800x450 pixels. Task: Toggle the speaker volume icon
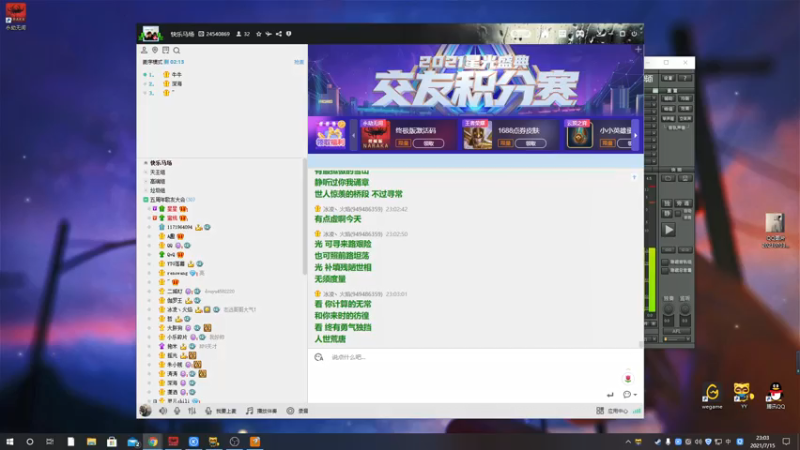[x=163, y=411]
